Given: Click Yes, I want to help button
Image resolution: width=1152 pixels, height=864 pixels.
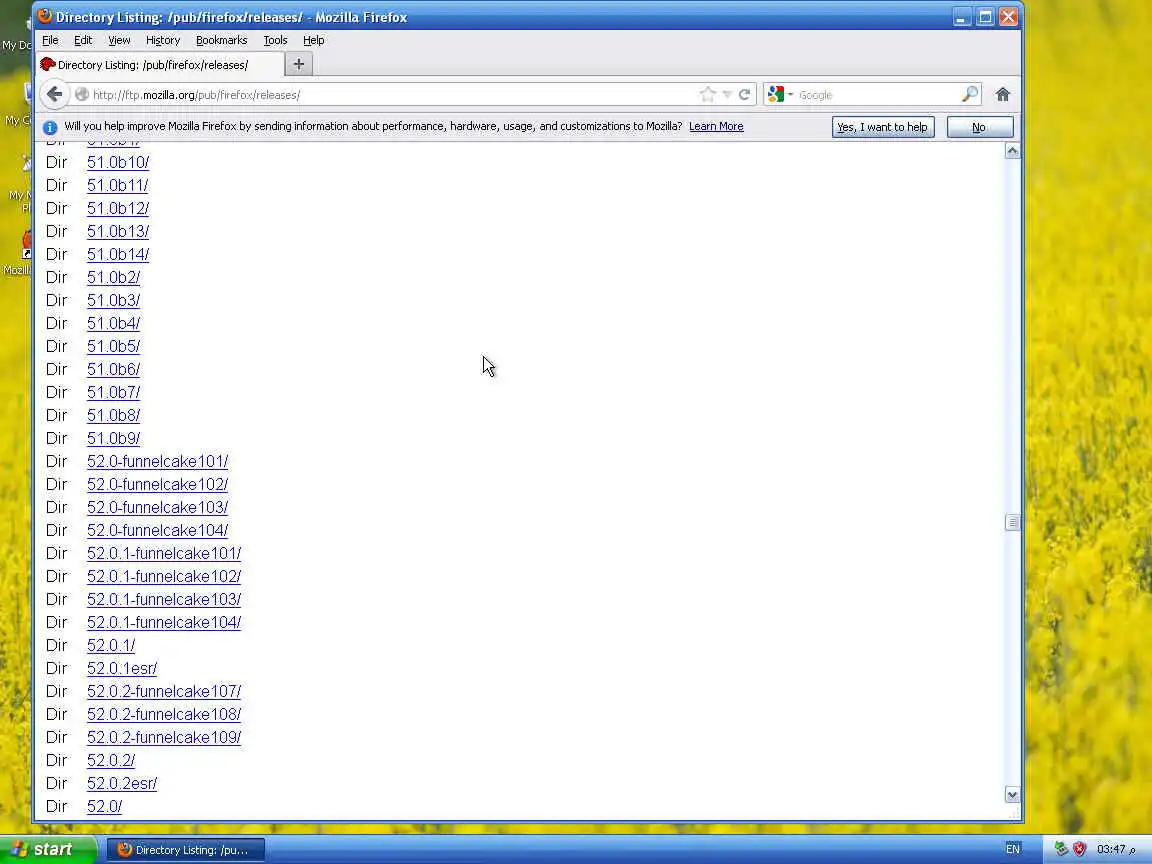Looking at the screenshot, I should tap(883, 127).
